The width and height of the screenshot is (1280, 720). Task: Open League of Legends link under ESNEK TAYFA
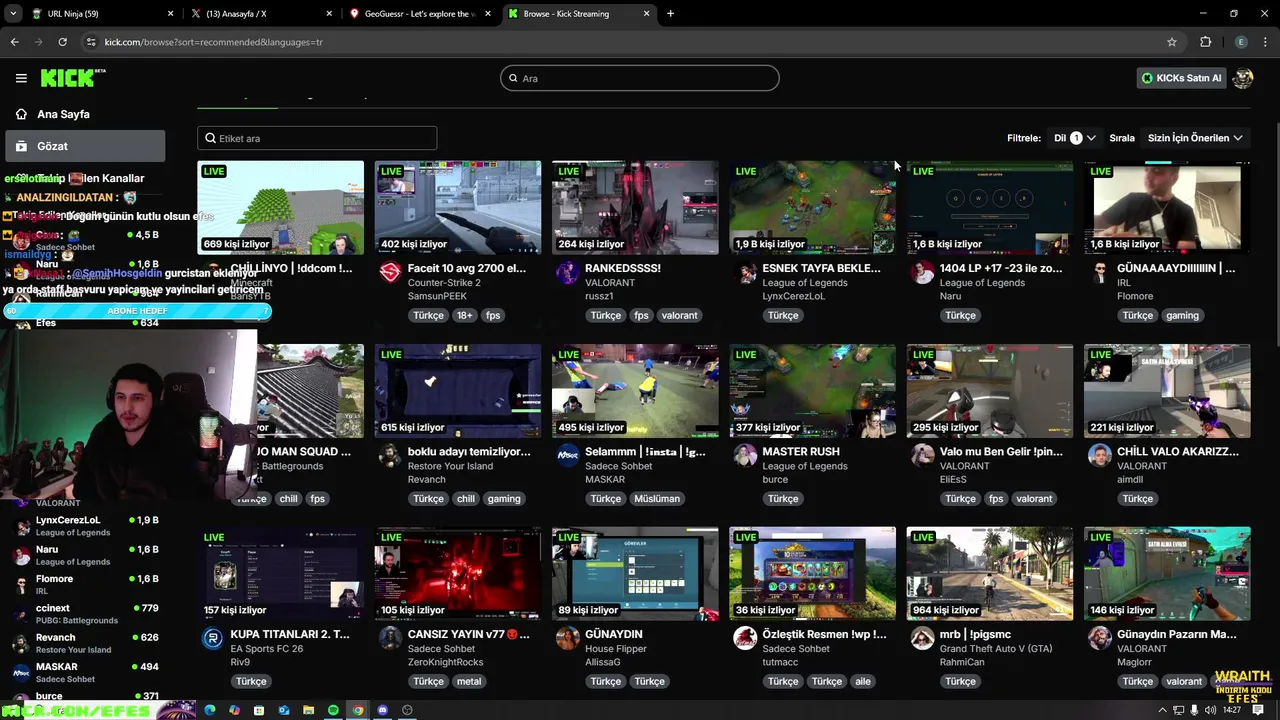click(804, 283)
